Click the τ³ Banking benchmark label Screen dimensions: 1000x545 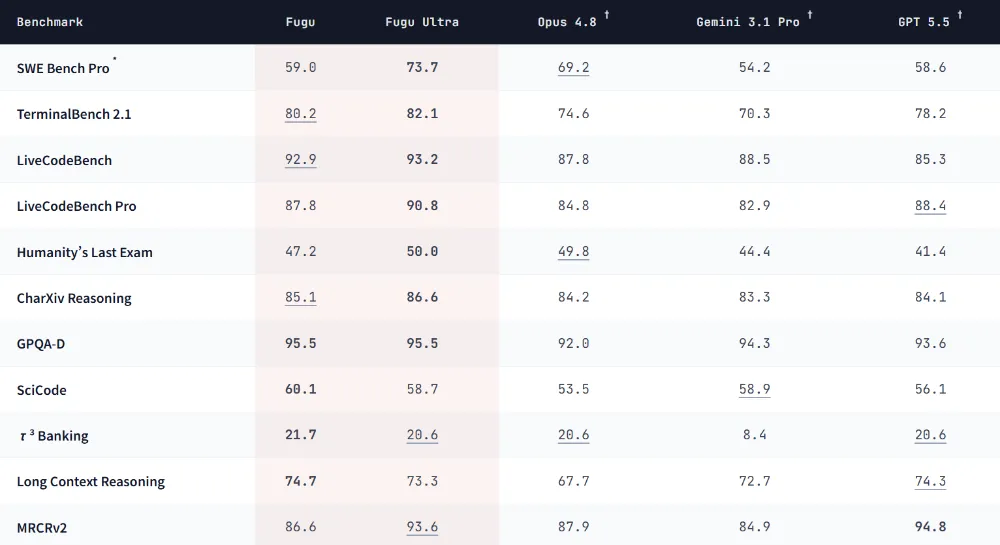(x=54, y=435)
